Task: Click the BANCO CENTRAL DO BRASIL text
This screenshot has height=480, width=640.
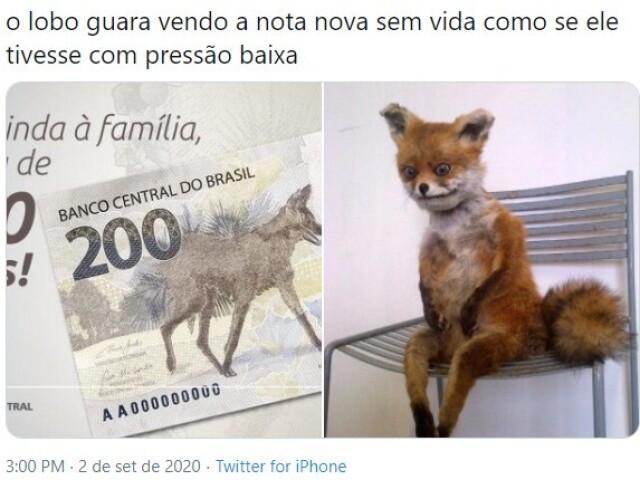Action: click(157, 195)
